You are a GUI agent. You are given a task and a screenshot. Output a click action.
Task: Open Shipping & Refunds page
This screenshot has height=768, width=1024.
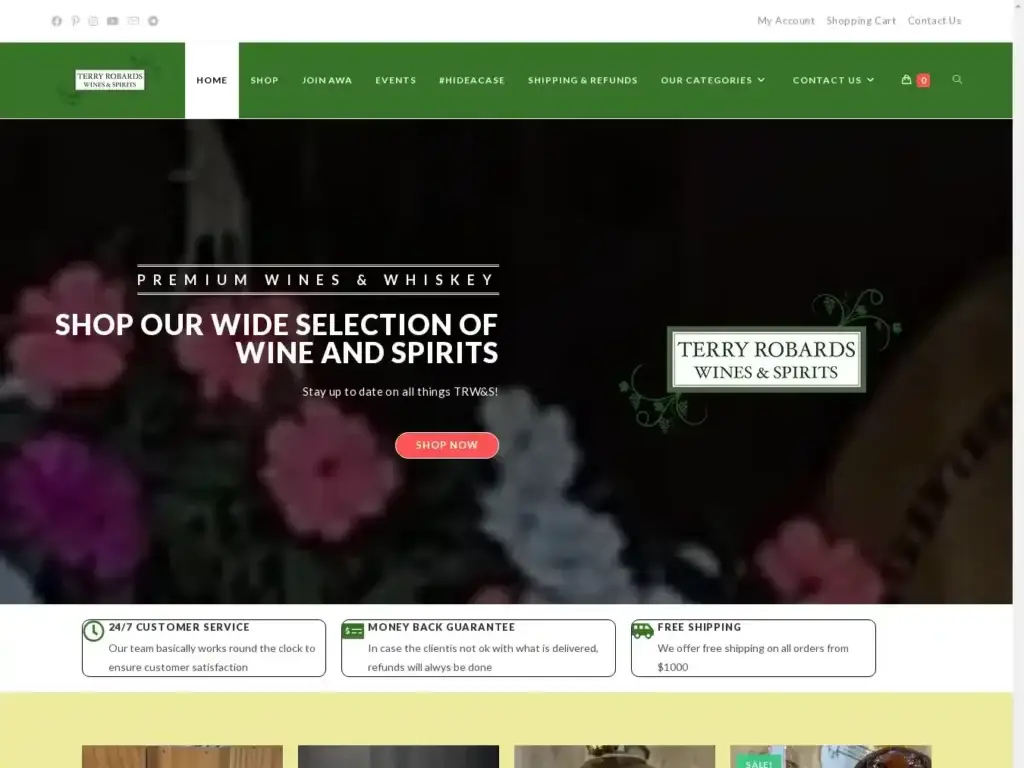coord(582,80)
